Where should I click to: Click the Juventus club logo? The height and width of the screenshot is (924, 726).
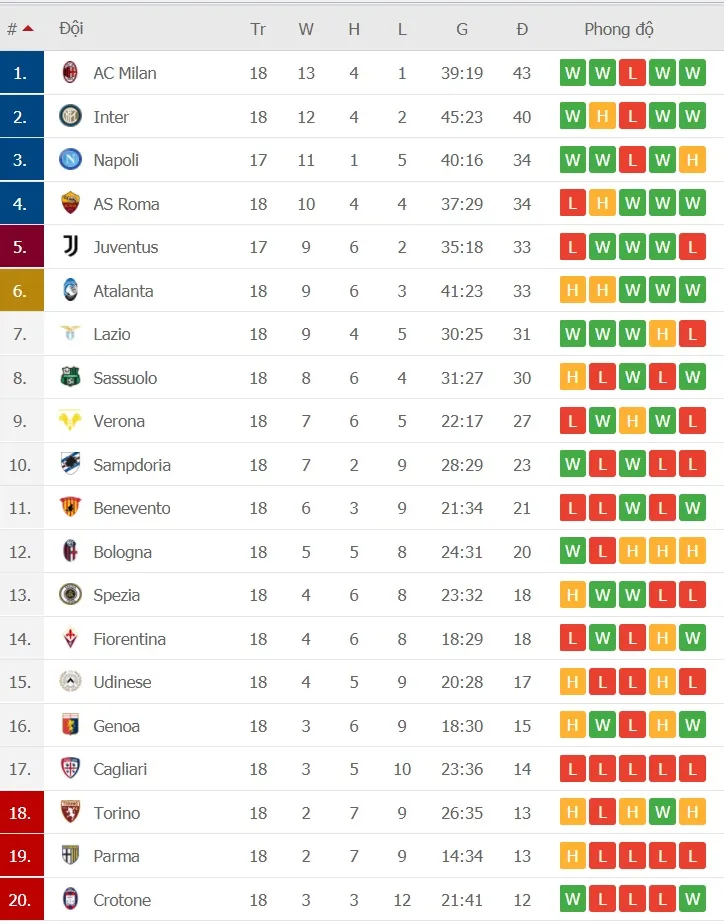(70, 247)
